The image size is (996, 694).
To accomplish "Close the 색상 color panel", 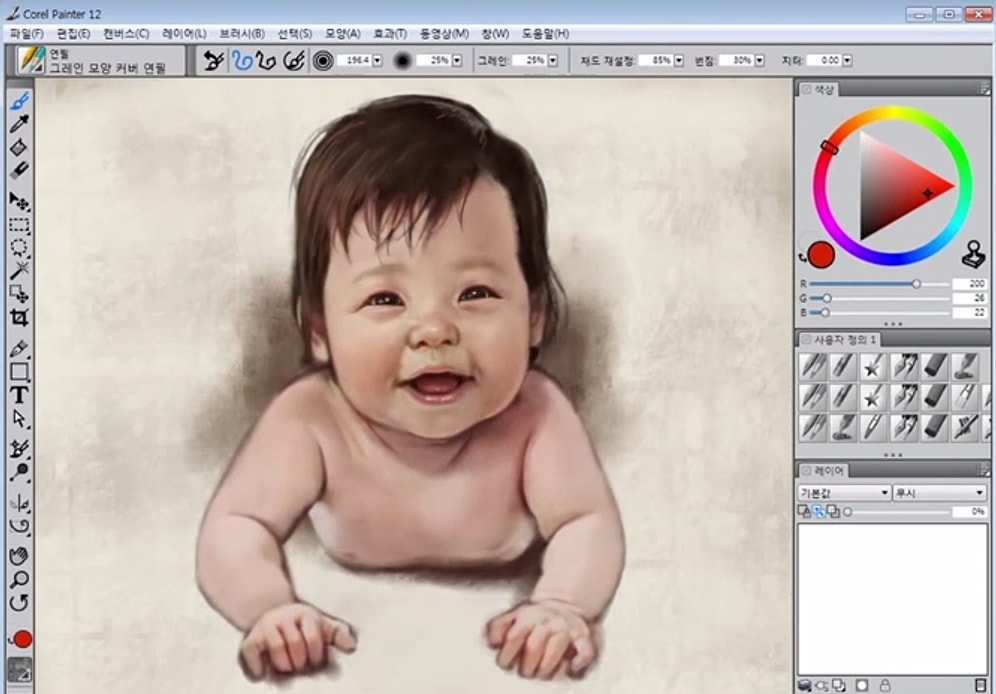I will click(804, 90).
